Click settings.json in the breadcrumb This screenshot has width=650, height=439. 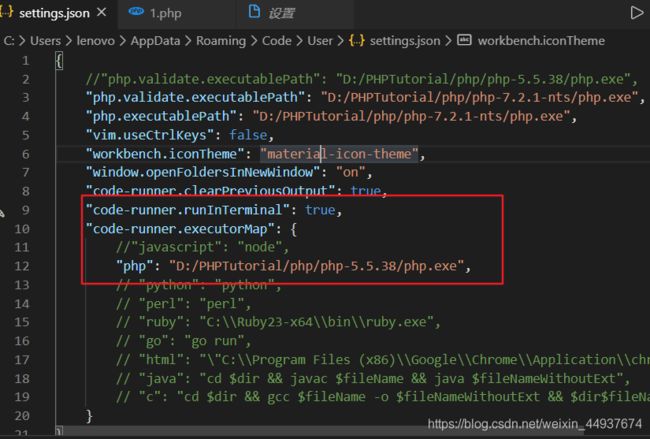[405, 41]
